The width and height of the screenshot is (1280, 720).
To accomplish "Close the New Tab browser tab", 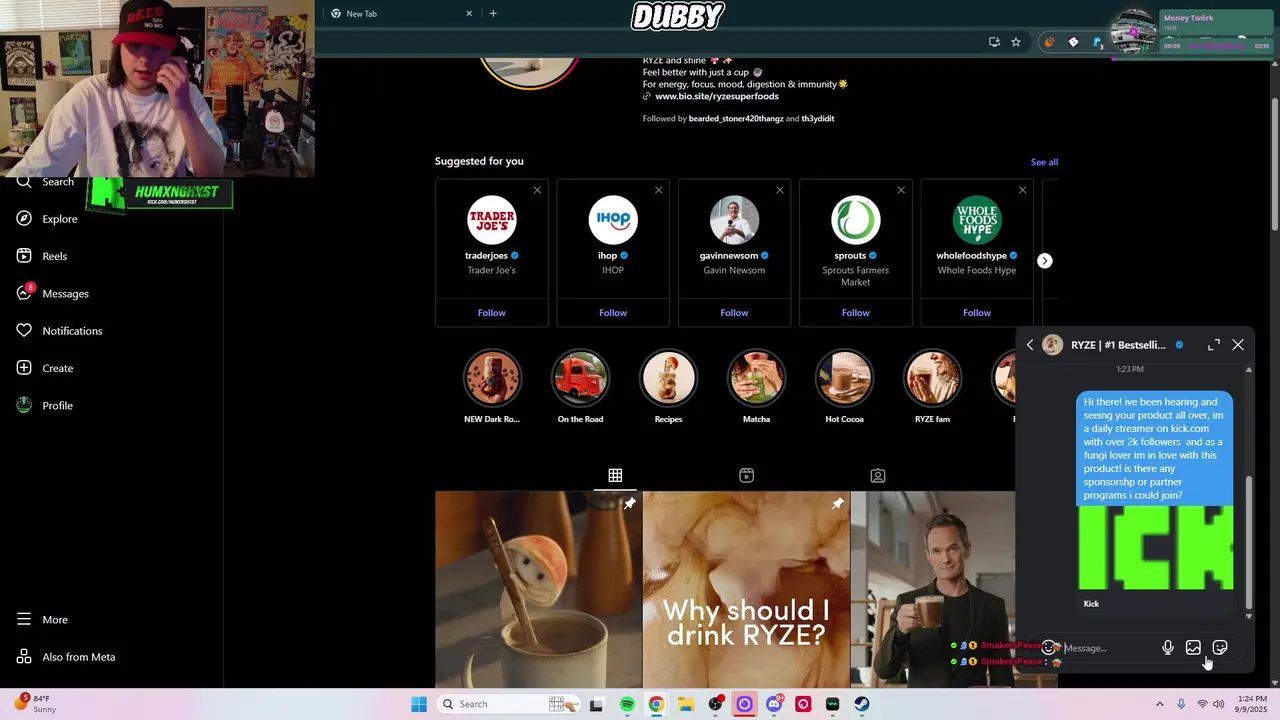I will (x=469, y=14).
